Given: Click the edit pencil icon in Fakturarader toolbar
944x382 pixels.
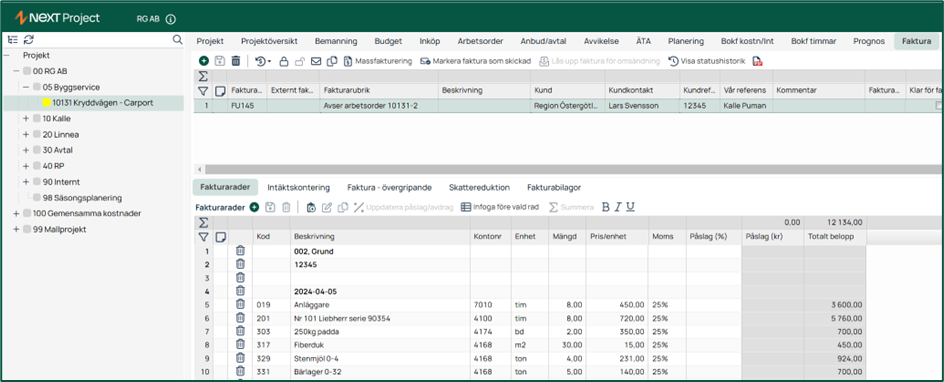Looking at the screenshot, I should click(x=327, y=208).
